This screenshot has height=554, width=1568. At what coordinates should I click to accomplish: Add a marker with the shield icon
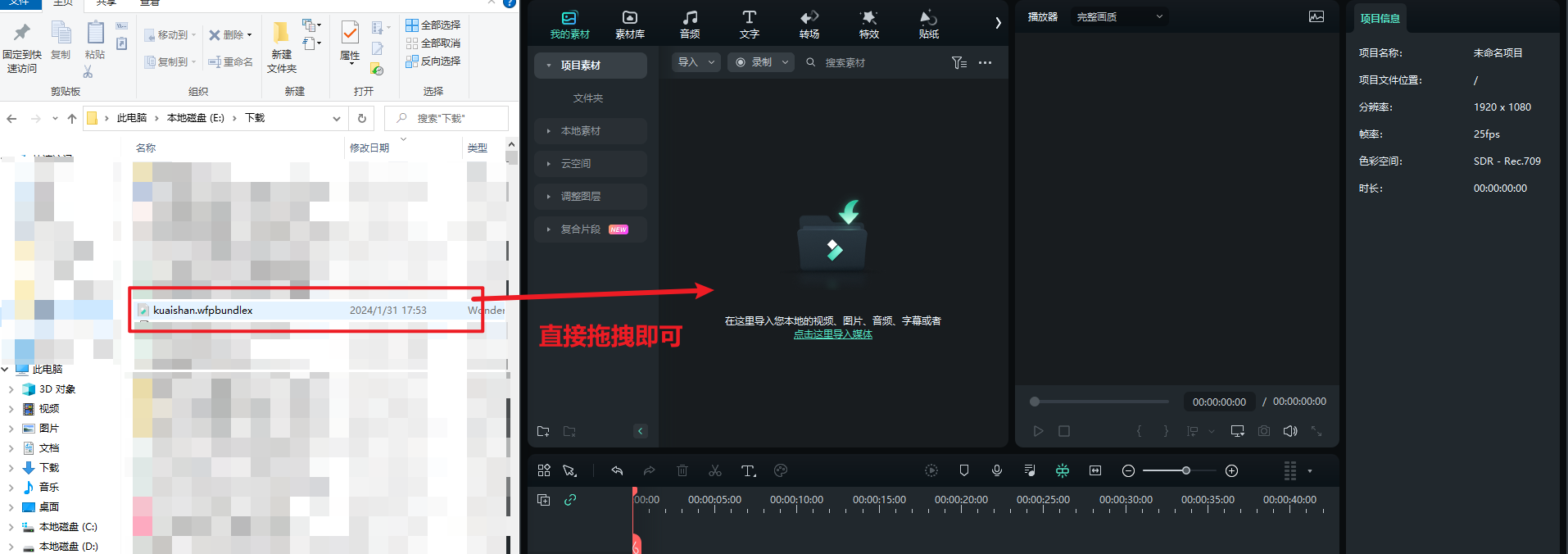964,470
